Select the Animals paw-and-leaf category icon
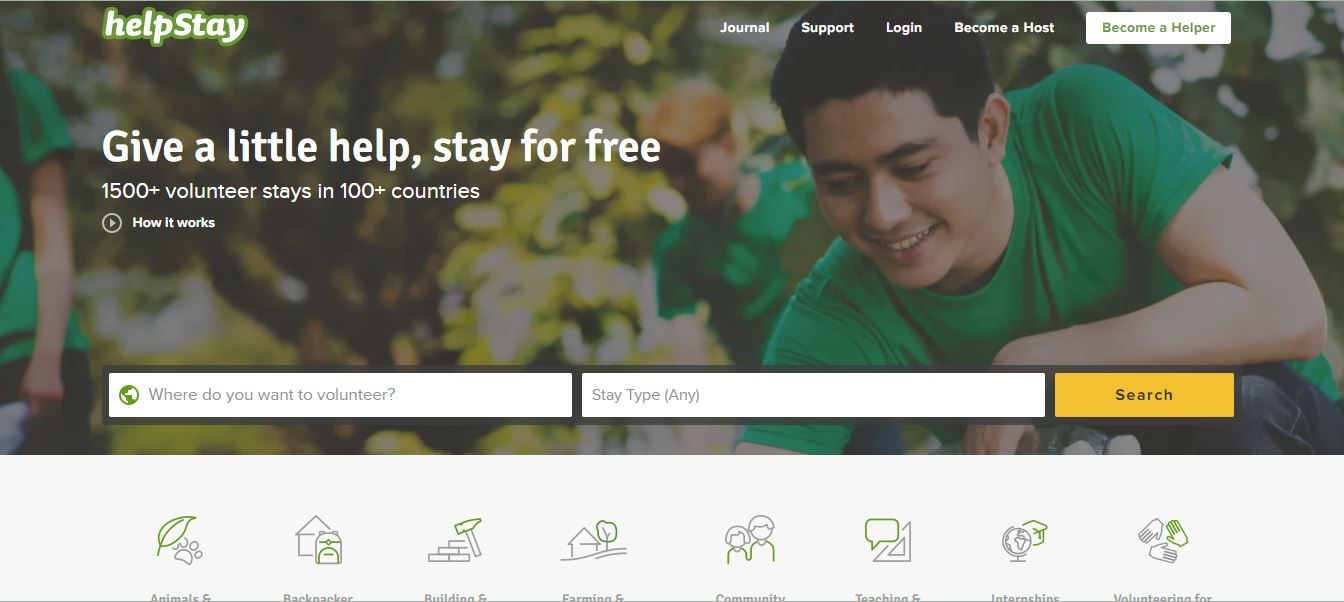This screenshot has width=1344, height=602. click(180, 539)
